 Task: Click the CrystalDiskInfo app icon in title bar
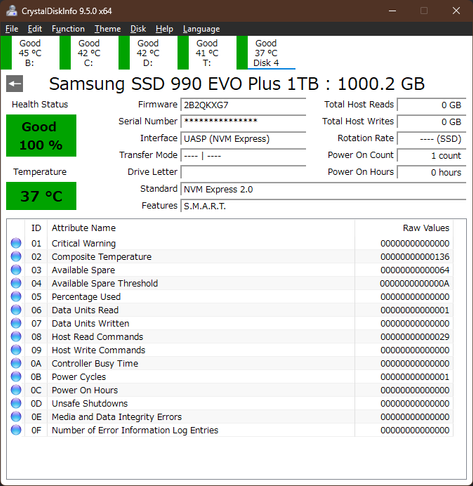(x=12, y=11)
